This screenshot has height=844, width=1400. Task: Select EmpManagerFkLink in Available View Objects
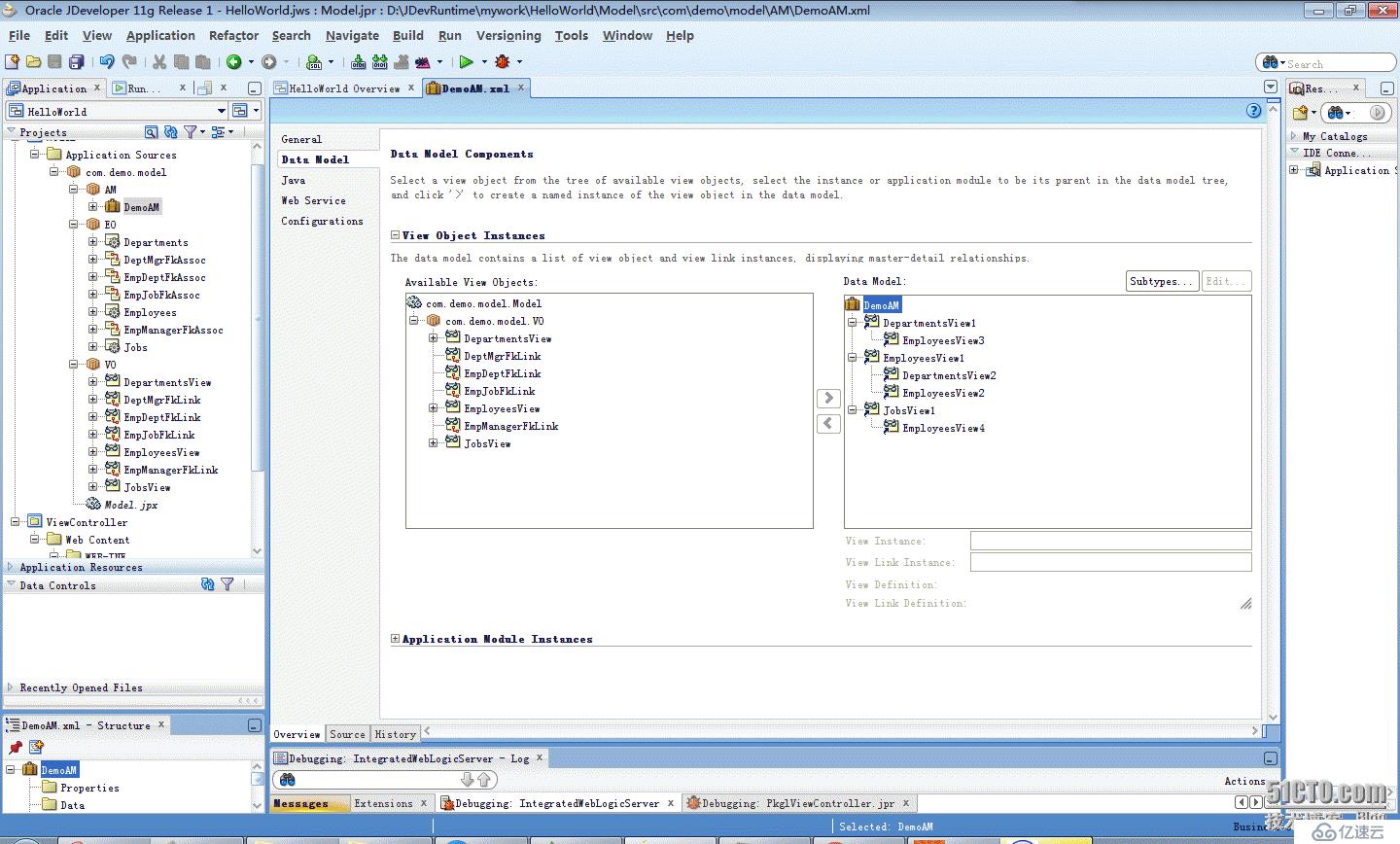pyautogui.click(x=510, y=426)
